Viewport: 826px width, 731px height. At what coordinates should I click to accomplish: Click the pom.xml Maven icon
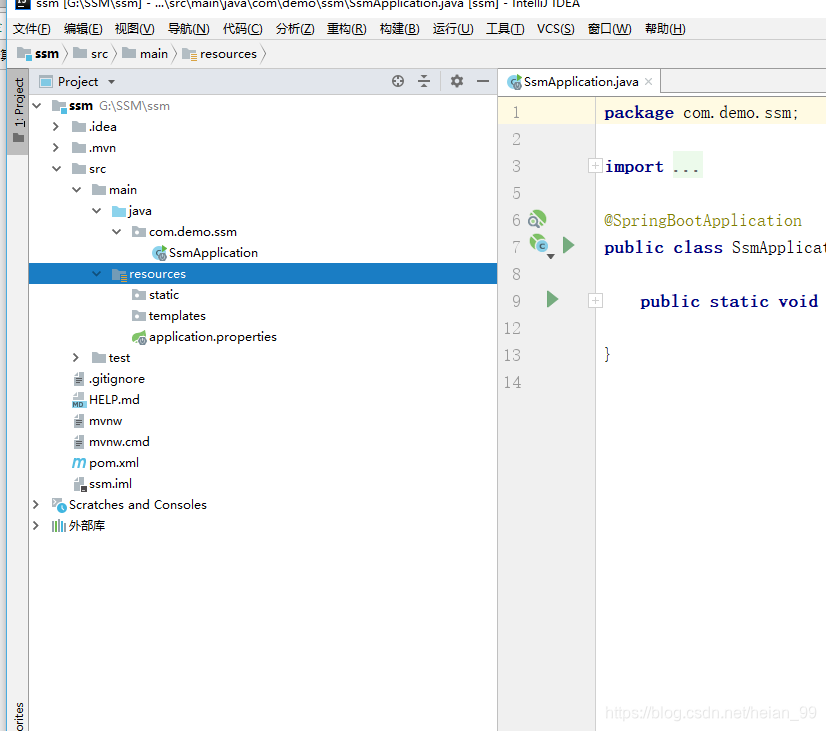click(79, 463)
